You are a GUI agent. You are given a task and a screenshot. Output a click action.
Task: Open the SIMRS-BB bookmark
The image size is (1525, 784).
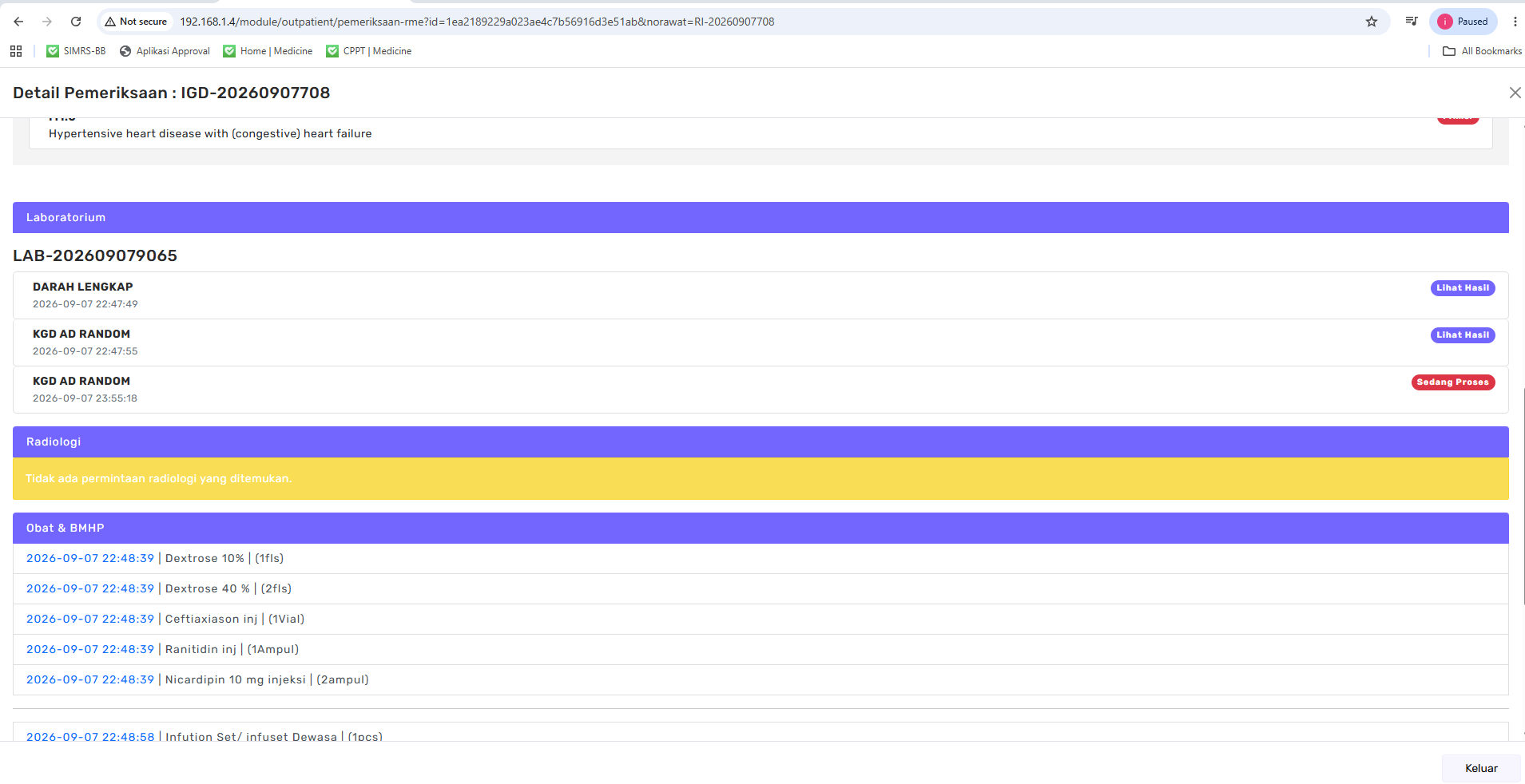point(76,51)
